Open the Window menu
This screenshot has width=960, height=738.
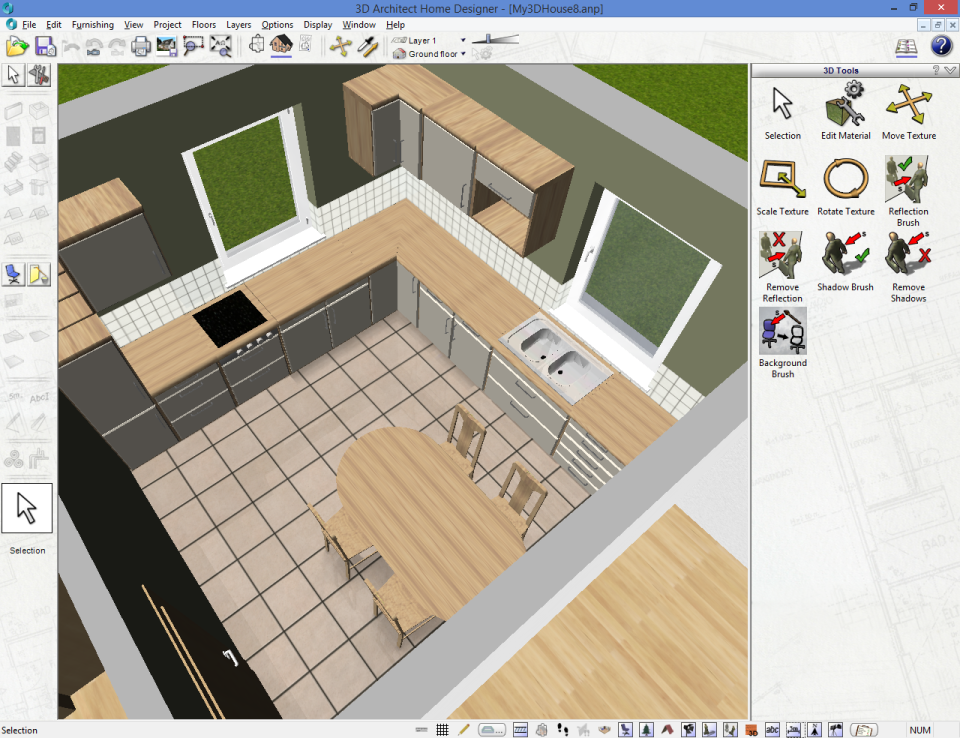(359, 24)
